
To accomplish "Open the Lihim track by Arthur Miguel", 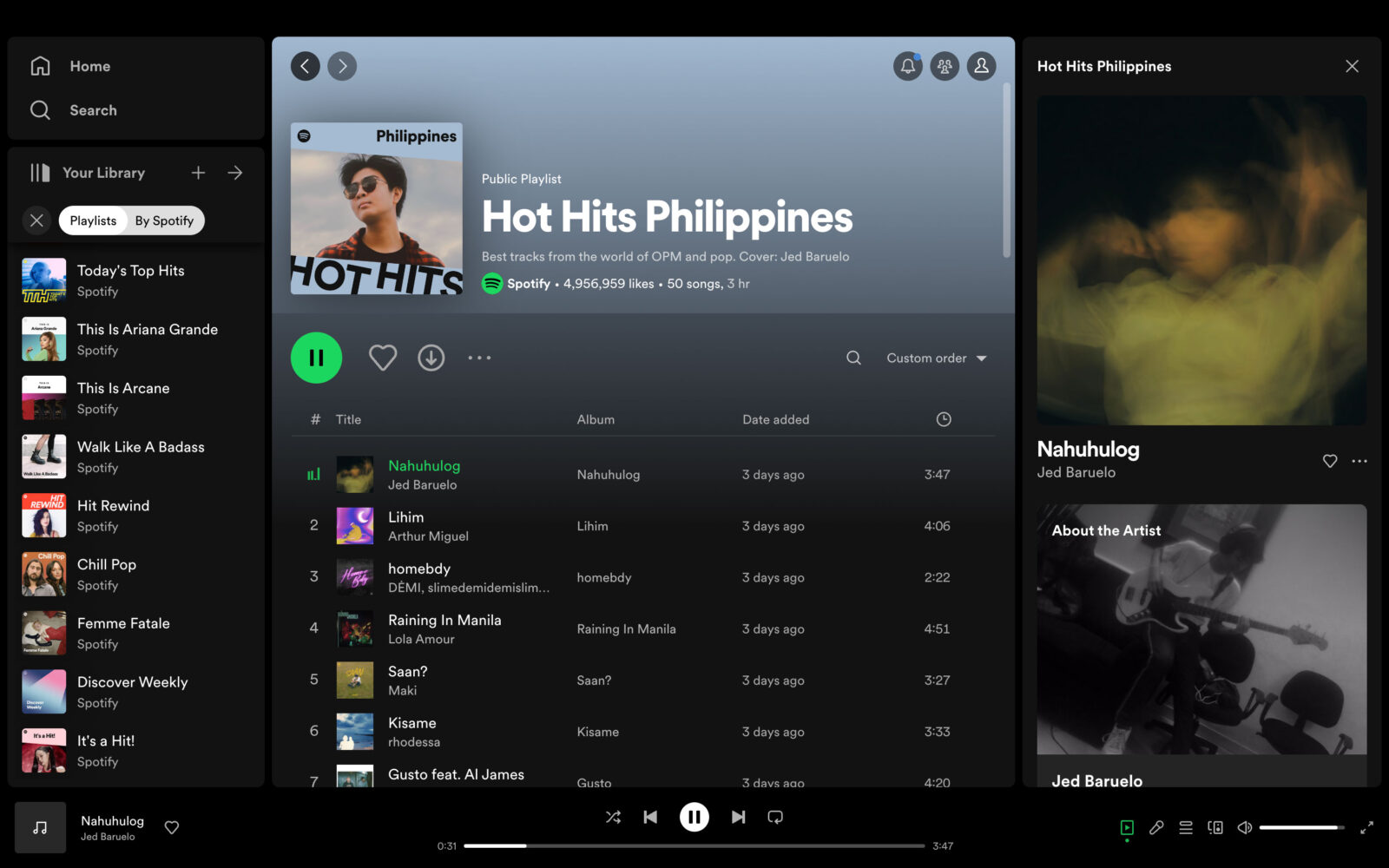I will tap(405, 516).
